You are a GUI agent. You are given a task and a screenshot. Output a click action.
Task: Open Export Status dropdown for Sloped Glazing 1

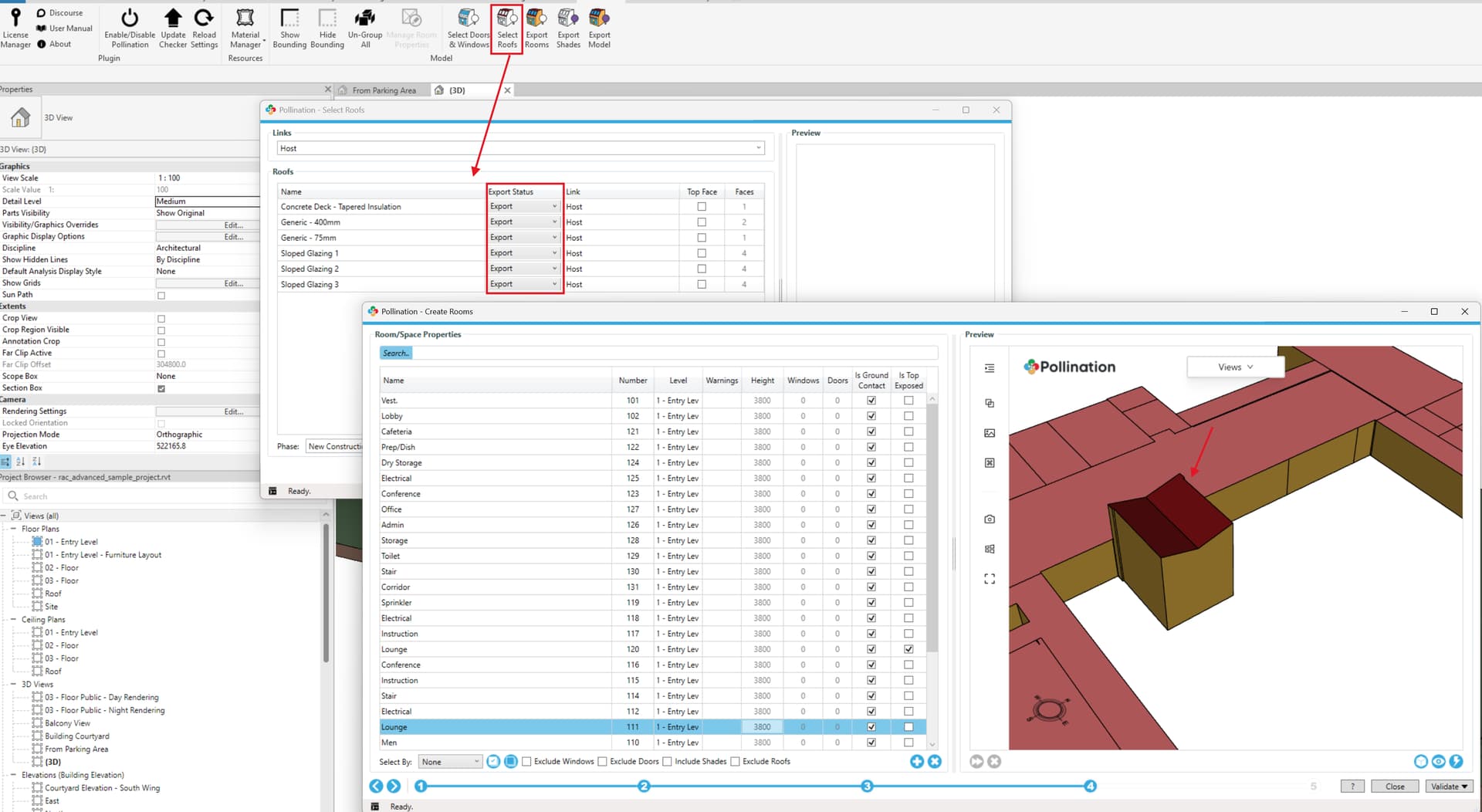[523, 253]
